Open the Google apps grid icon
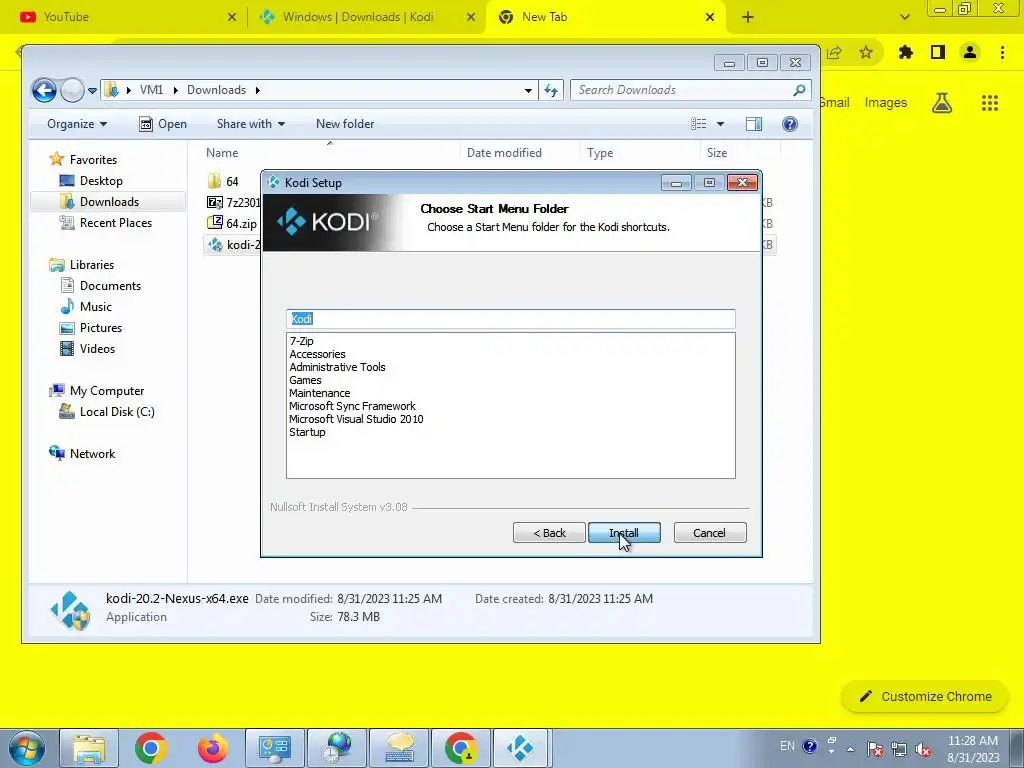 990,103
